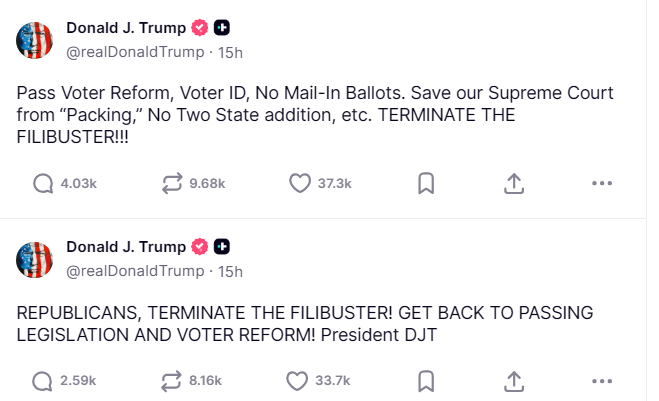
Task: Open the second post's profile avatar
Action: [35, 259]
